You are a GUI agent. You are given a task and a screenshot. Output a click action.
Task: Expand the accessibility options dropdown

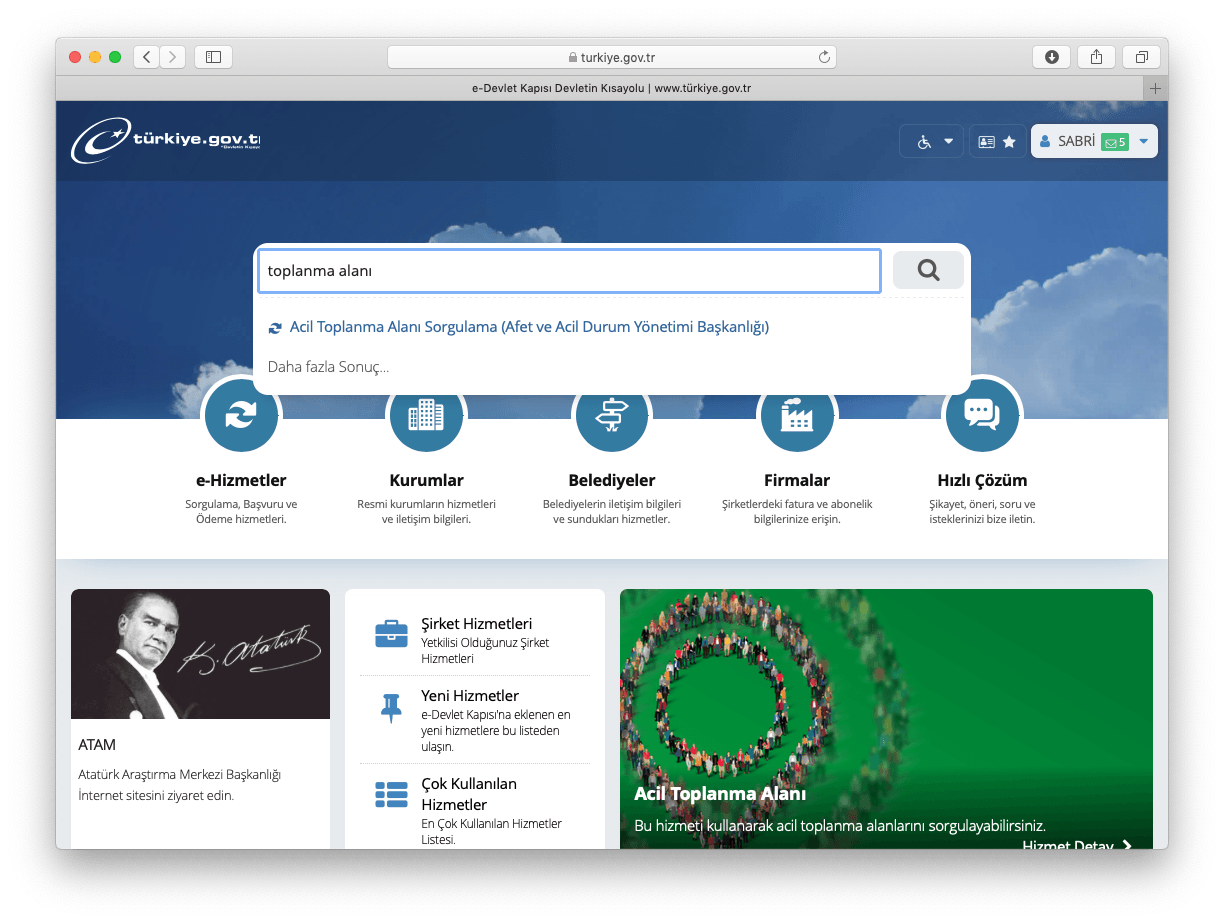point(933,142)
